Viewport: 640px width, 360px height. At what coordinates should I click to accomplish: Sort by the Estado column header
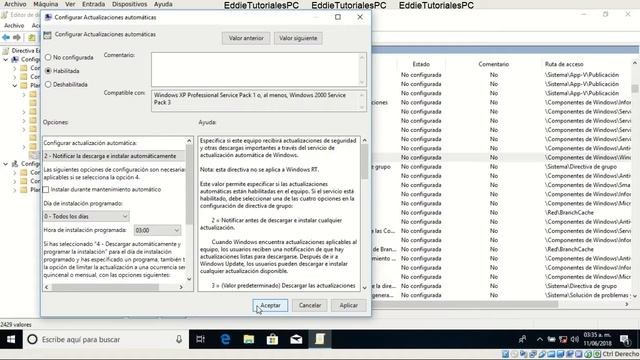pyautogui.click(x=421, y=64)
